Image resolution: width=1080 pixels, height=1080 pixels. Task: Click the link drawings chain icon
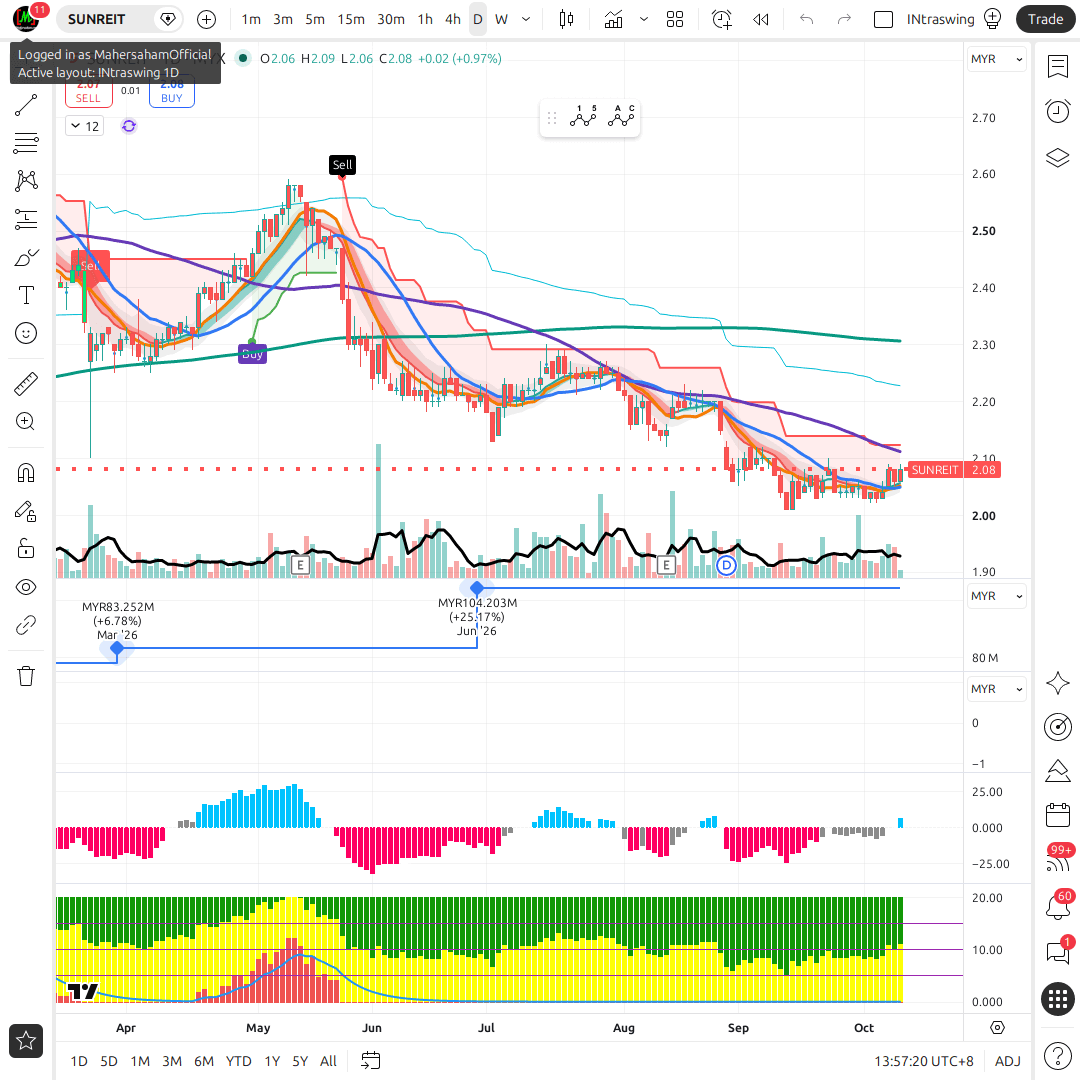click(25, 625)
